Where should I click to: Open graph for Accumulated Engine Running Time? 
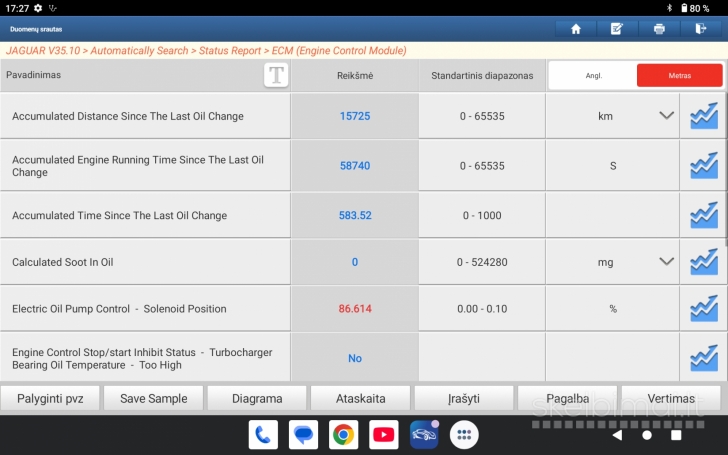704,165
